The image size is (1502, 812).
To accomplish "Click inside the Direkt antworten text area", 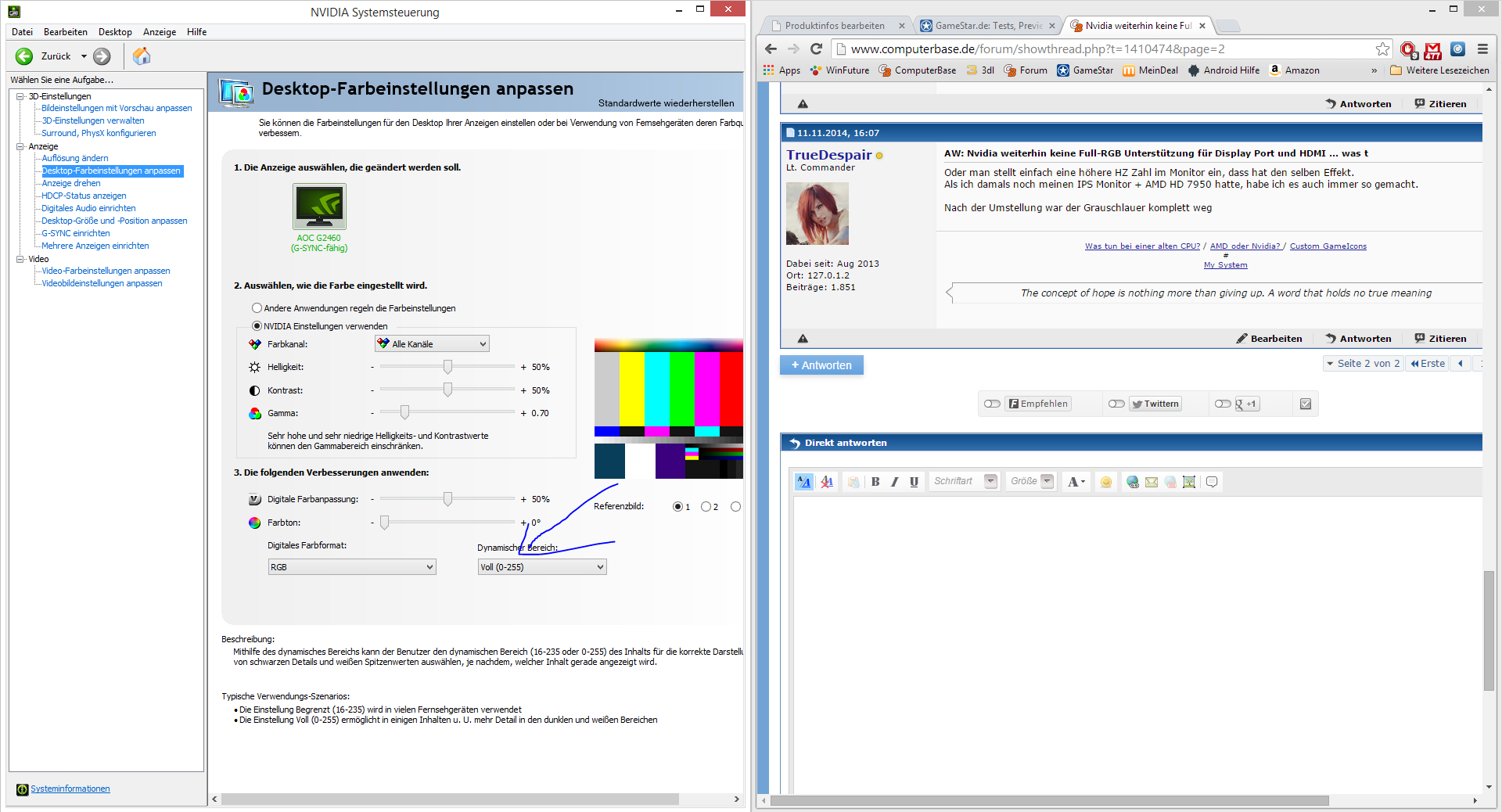I will coord(1138,645).
